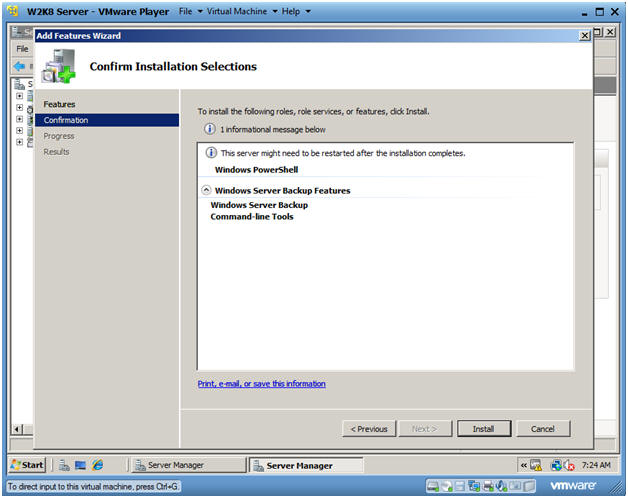Click the last greyed device icon before the vmware logo
Viewport: 628px width, 498px height.
(x=529, y=486)
